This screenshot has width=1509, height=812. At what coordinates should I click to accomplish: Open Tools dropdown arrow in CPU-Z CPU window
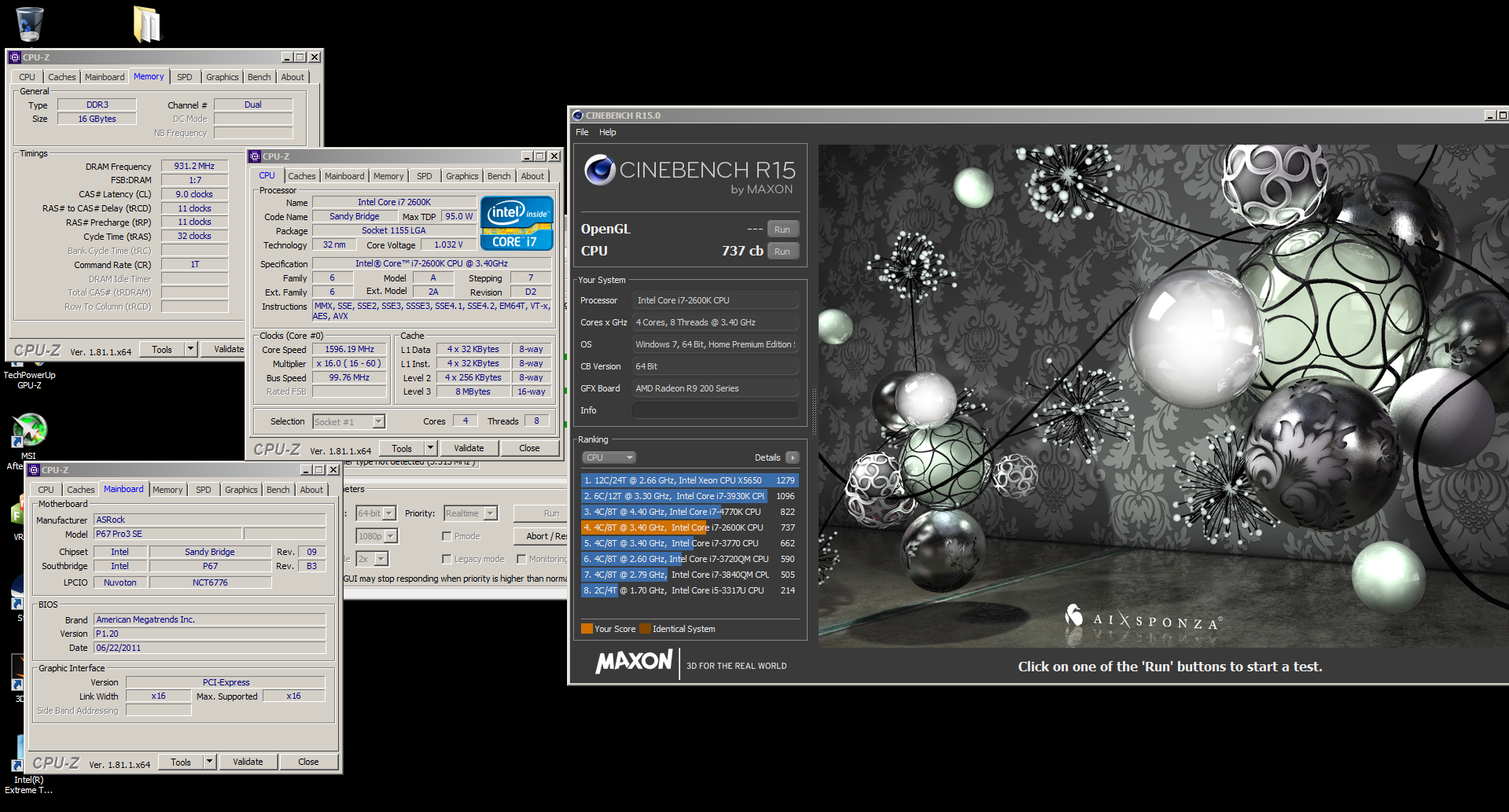430,448
